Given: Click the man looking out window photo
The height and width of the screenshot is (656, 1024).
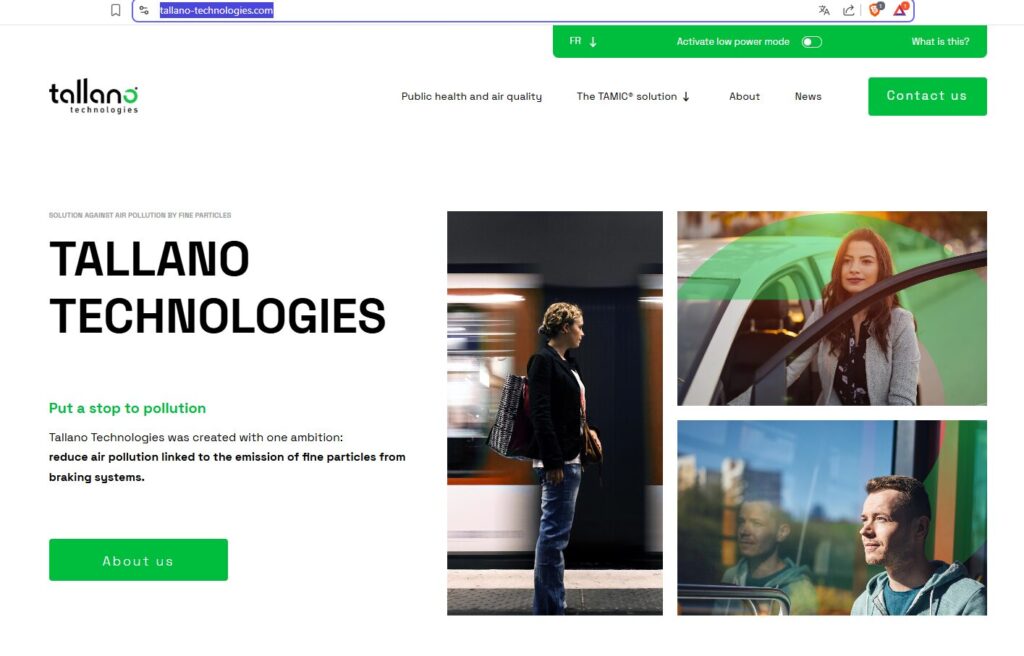Looking at the screenshot, I should pos(832,517).
